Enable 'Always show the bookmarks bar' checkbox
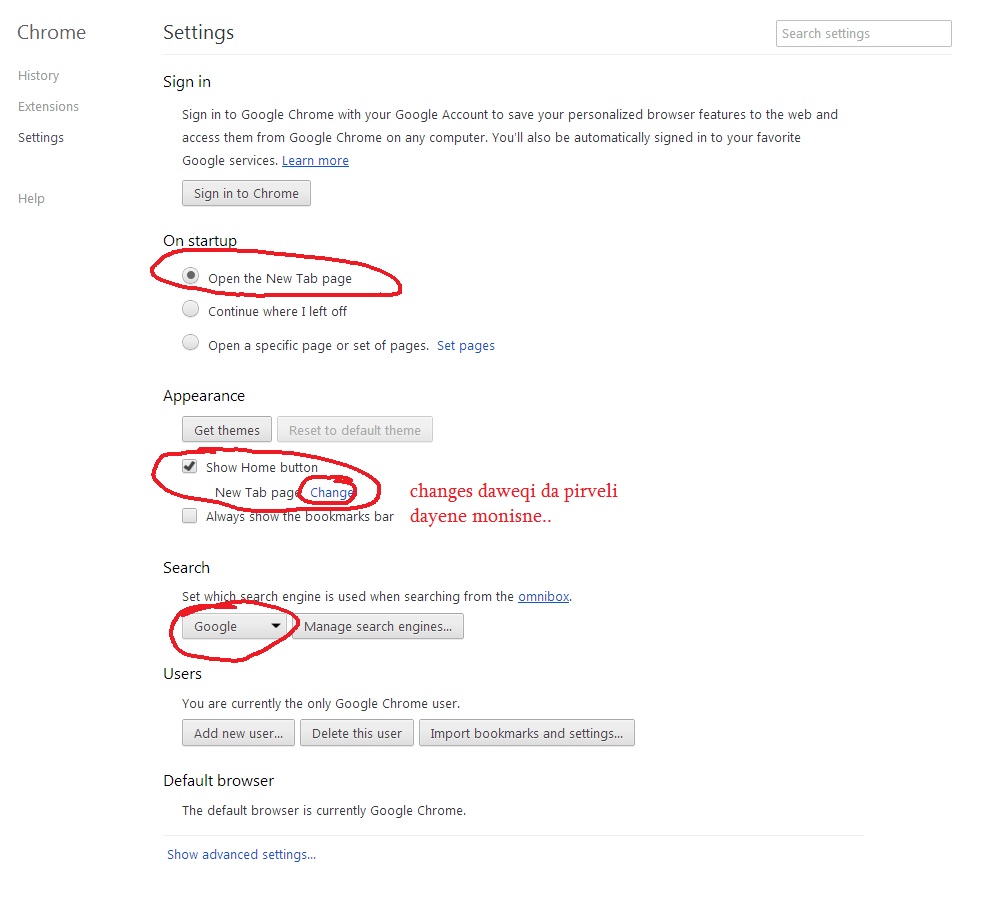 click(189, 516)
